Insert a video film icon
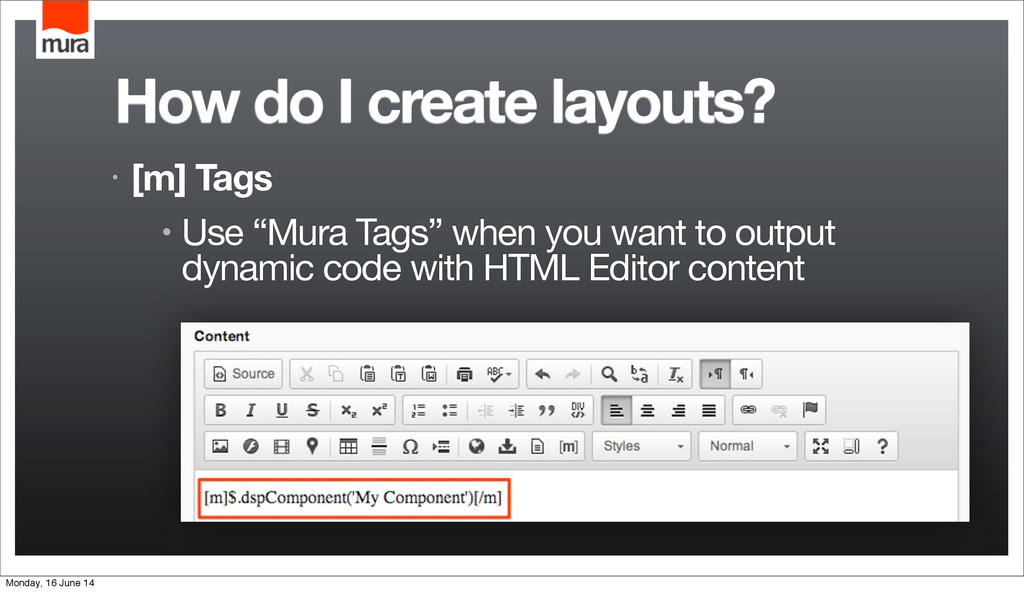This screenshot has height=592, width=1024. coord(281,446)
